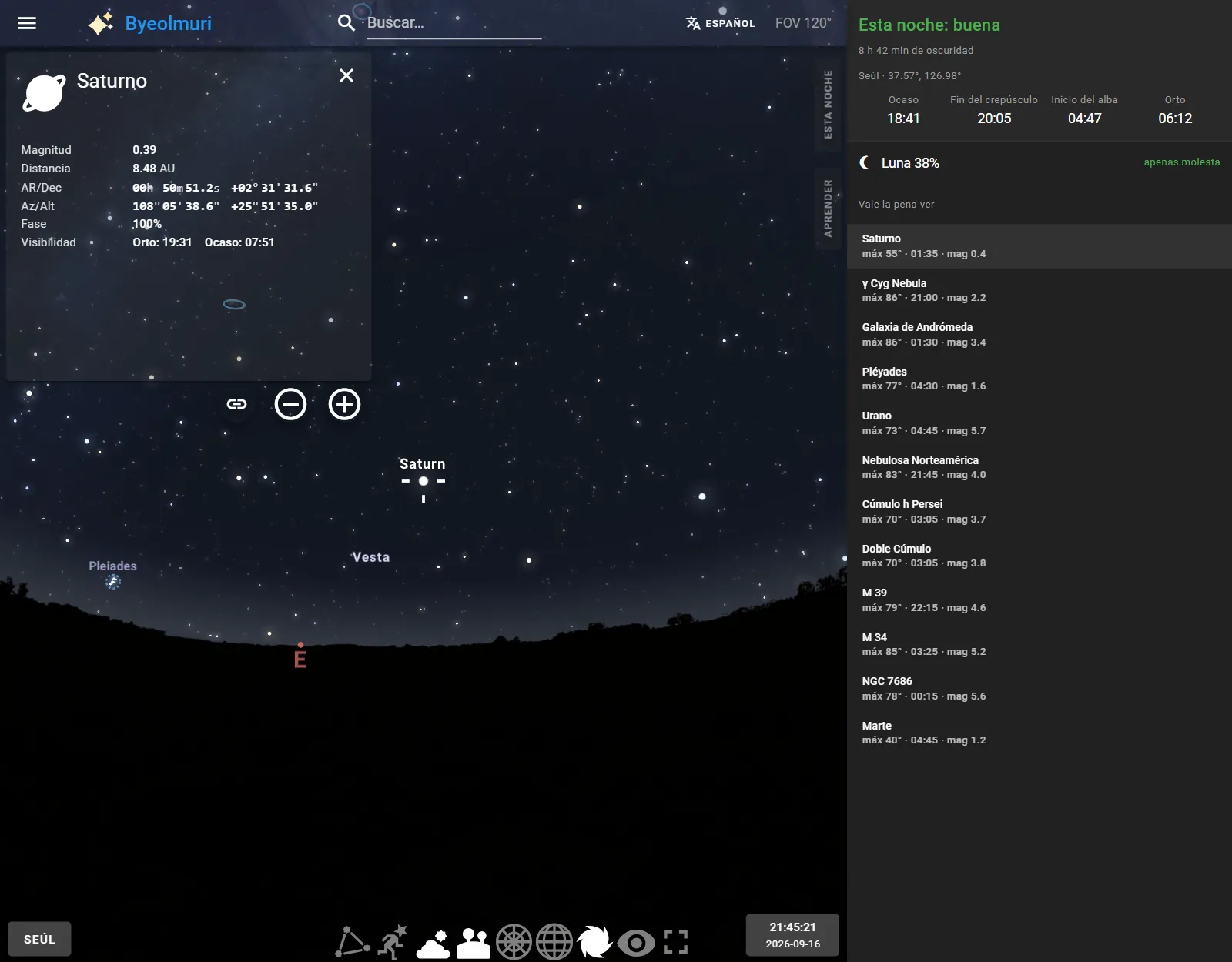Image resolution: width=1232 pixels, height=962 pixels.
Task: Open the hamburger main menu
Action: click(27, 23)
